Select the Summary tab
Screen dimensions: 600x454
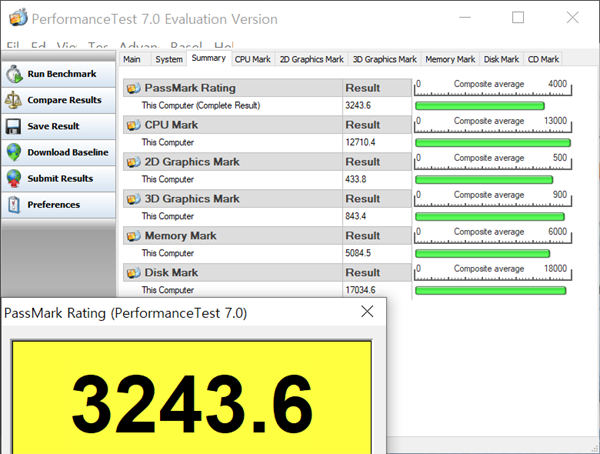pyautogui.click(x=209, y=58)
